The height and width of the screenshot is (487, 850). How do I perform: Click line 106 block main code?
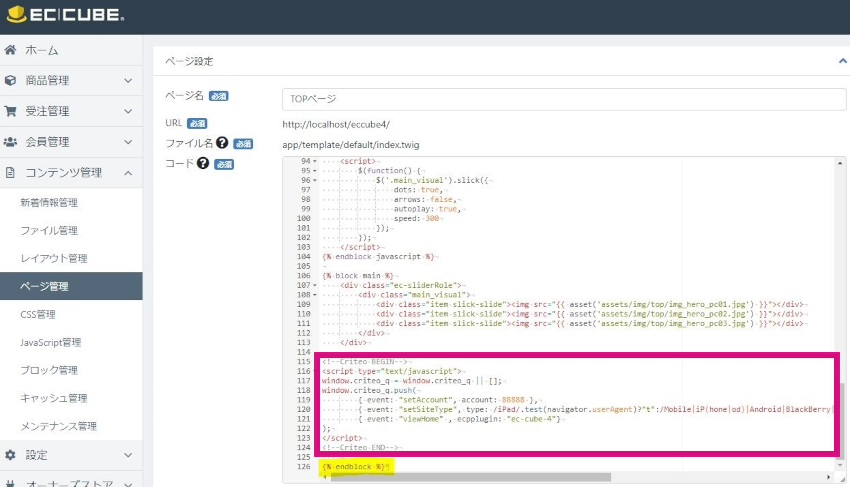coord(358,275)
